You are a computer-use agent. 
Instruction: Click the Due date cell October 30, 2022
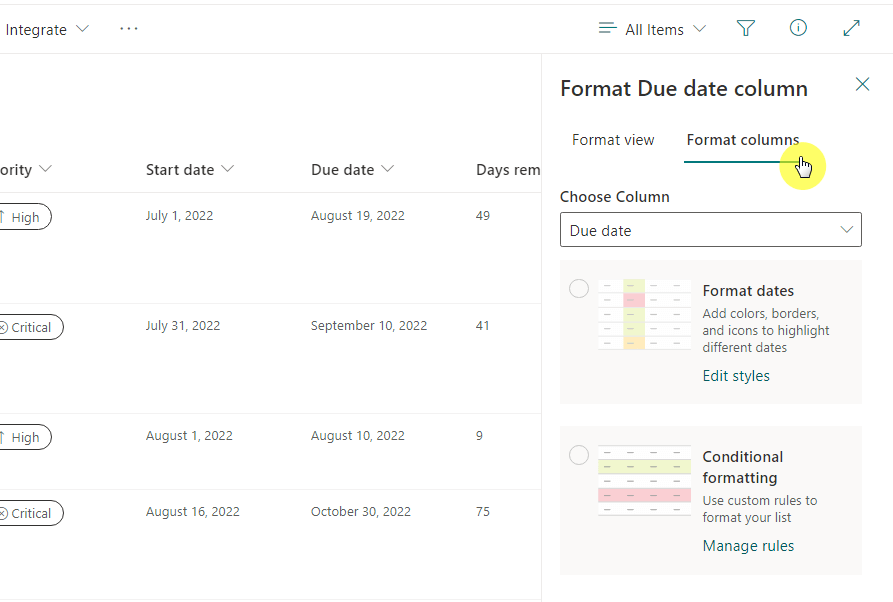(361, 511)
